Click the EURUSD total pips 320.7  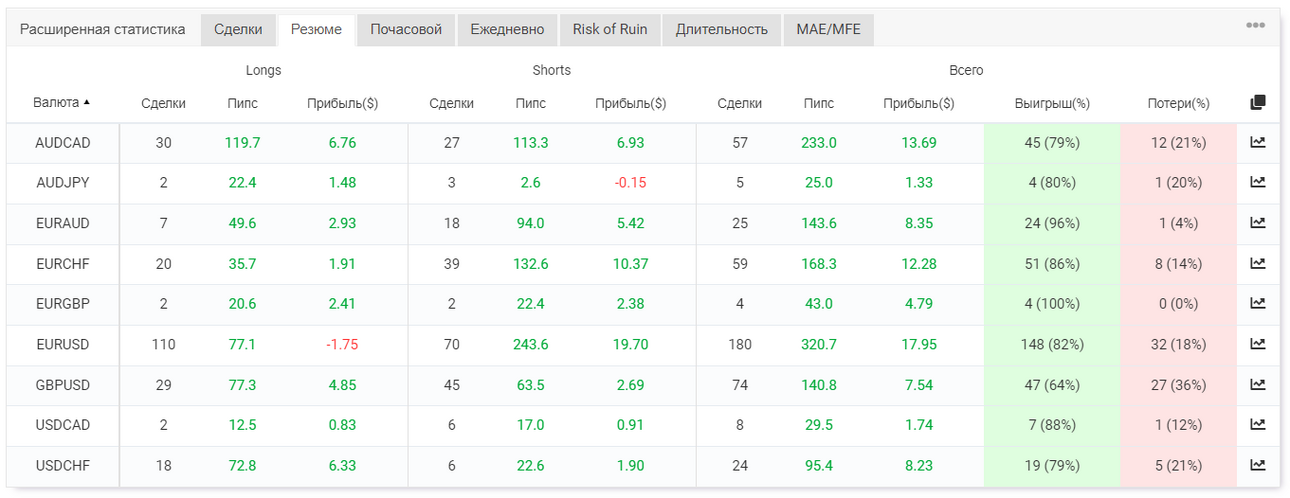tap(819, 344)
